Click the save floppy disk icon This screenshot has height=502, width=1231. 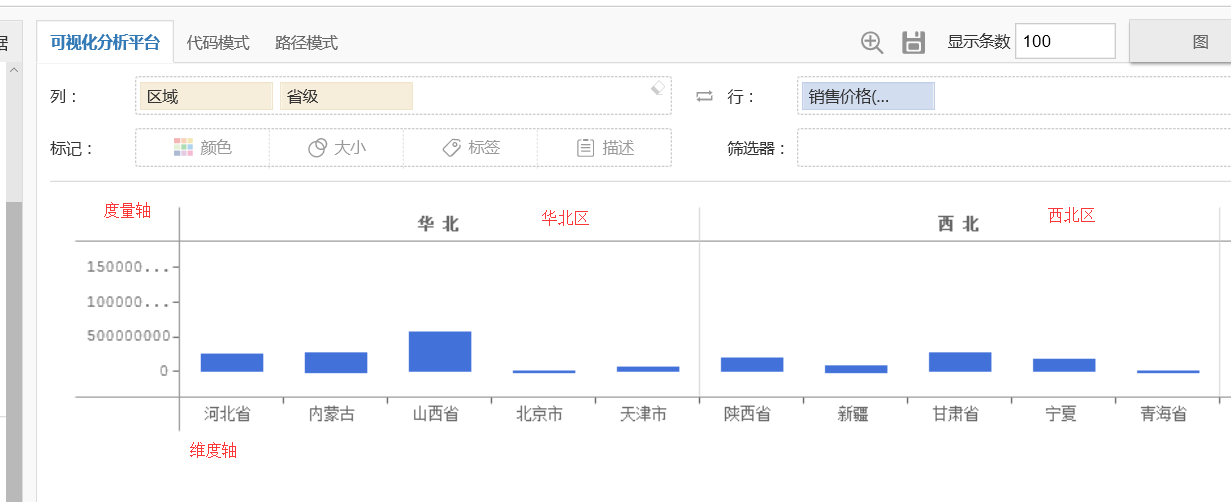click(x=913, y=42)
